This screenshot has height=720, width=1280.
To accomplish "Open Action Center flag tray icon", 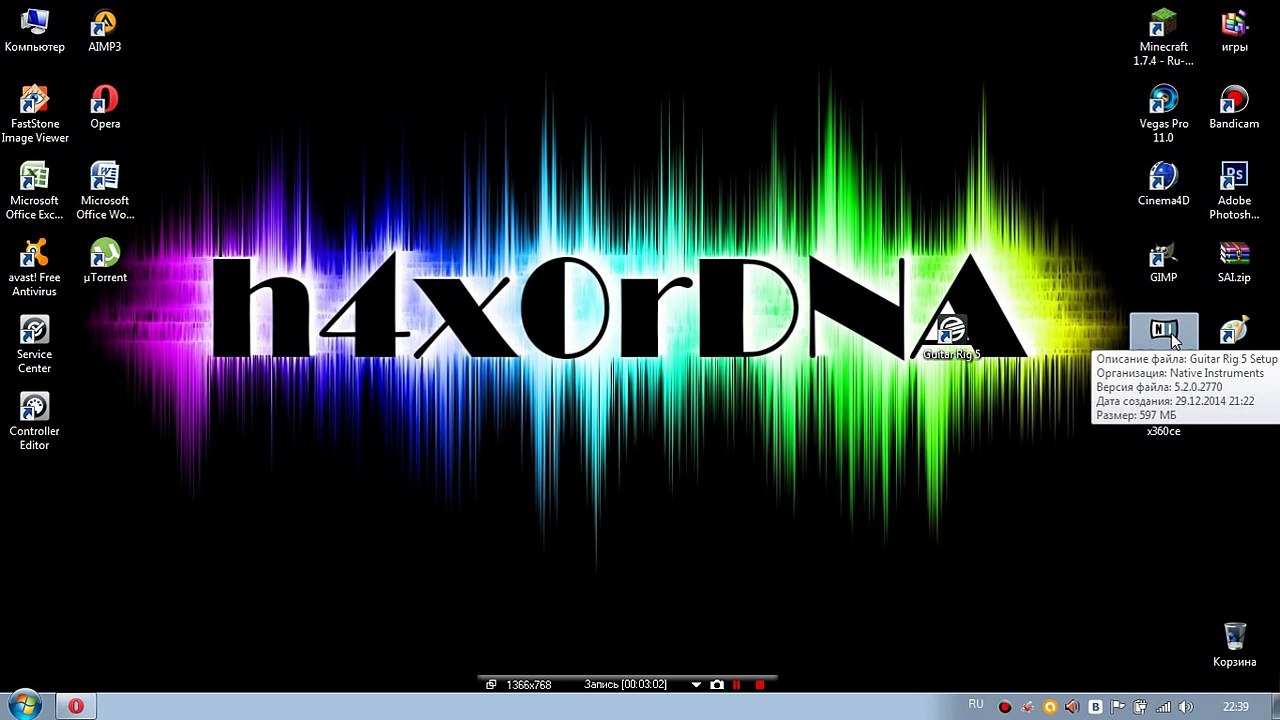I will (x=1118, y=707).
